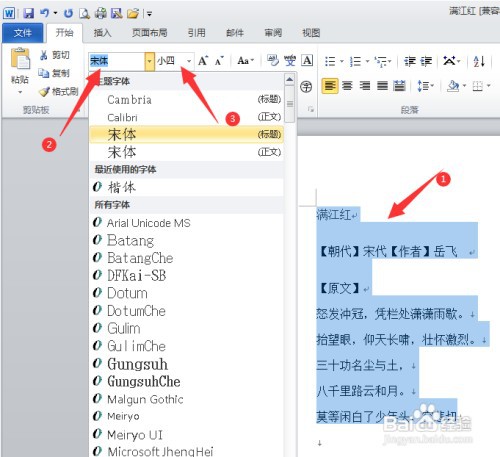
Task: Click the Numbering list icon
Action: click(x=355, y=61)
